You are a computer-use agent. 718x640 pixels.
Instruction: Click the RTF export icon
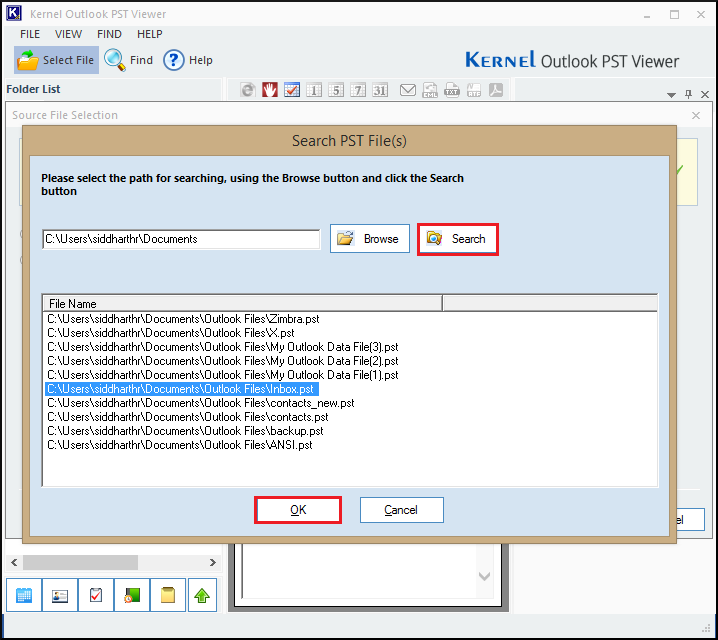coord(474,90)
